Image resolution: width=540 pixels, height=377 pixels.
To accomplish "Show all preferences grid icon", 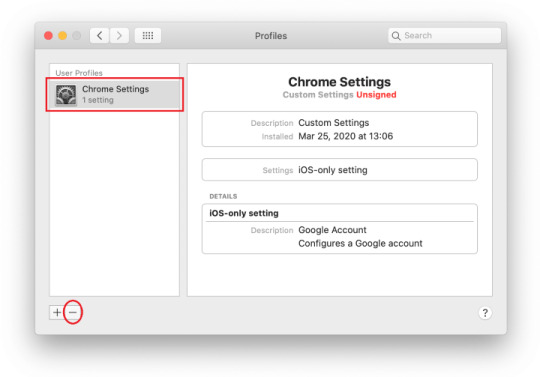I will 148,35.
